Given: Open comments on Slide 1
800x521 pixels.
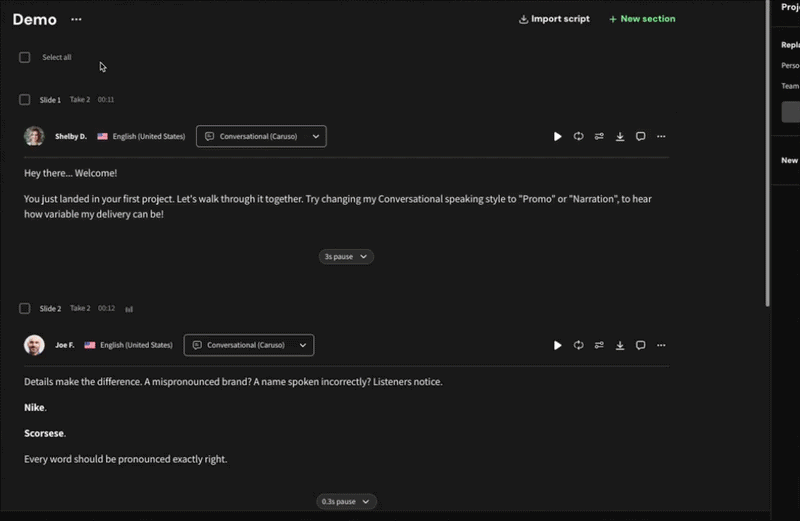Looking at the screenshot, I should (641, 137).
